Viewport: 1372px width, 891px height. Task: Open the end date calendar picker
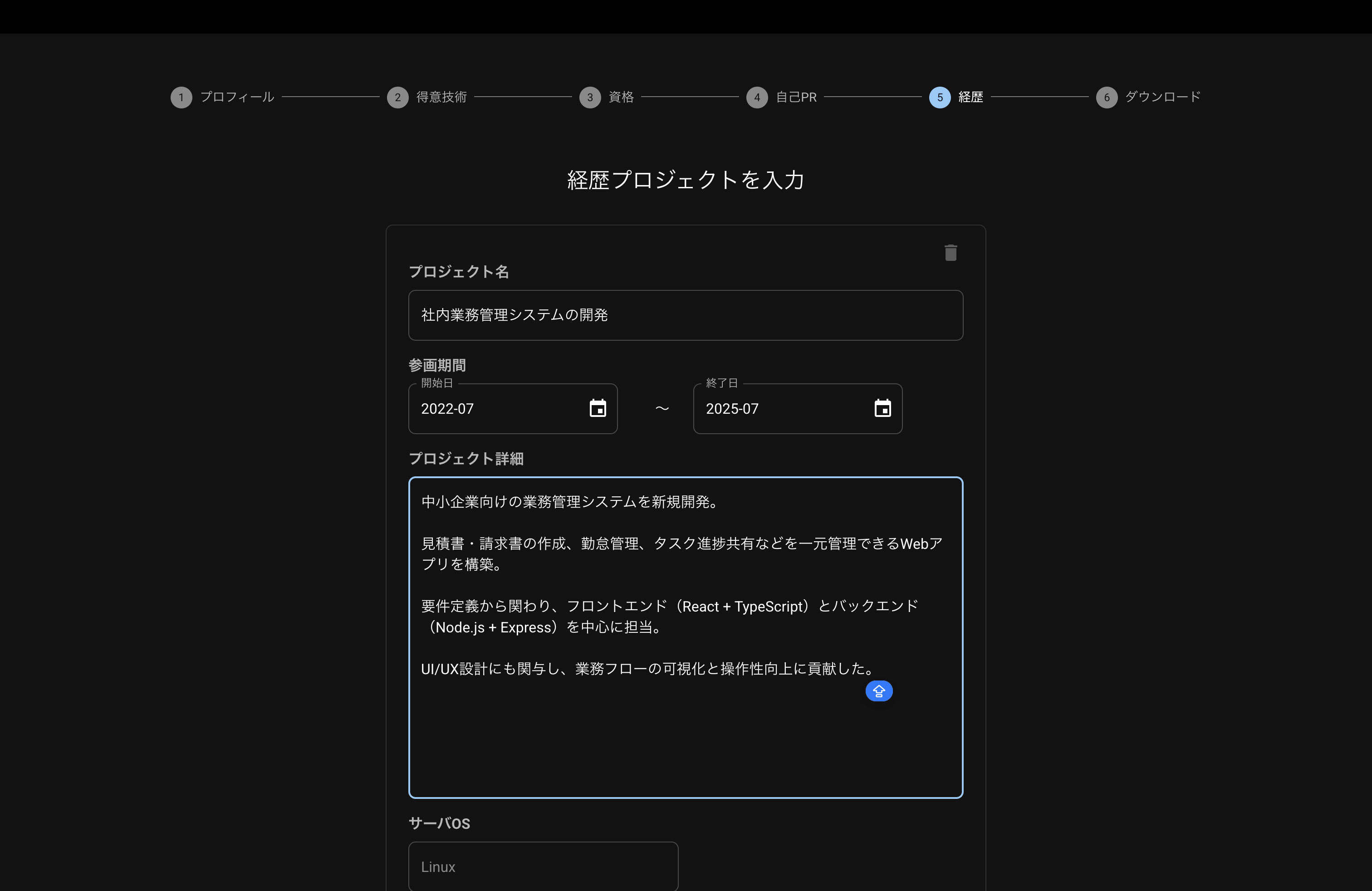pos(882,408)
